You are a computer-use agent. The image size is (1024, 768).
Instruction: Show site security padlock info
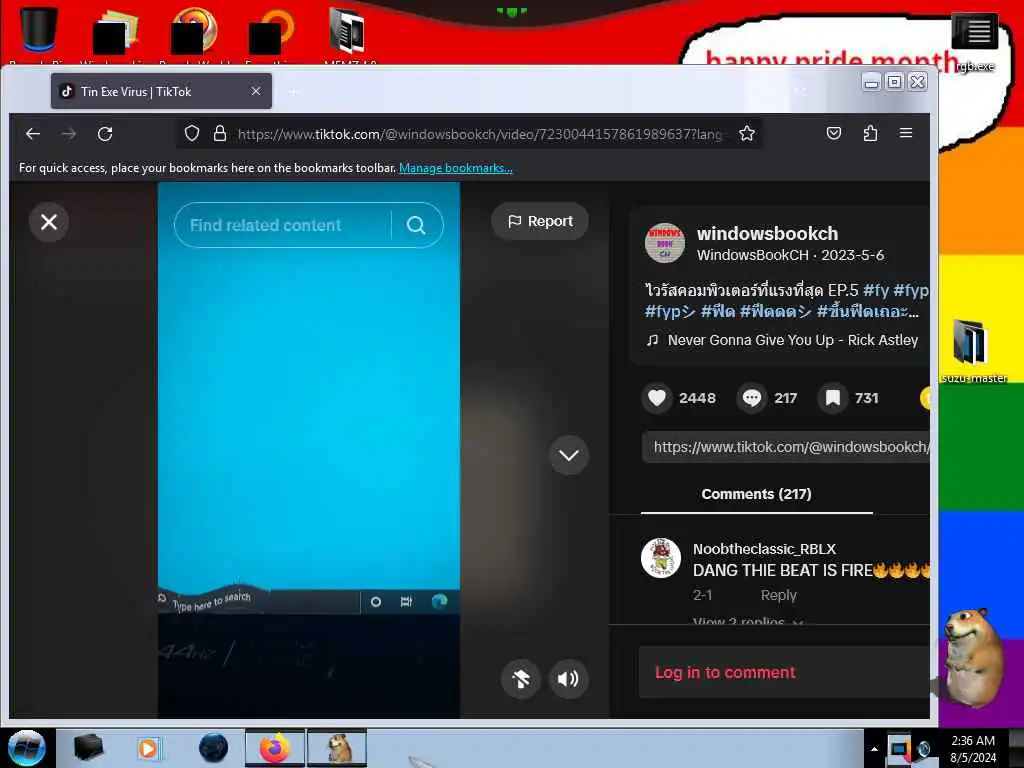220,134
